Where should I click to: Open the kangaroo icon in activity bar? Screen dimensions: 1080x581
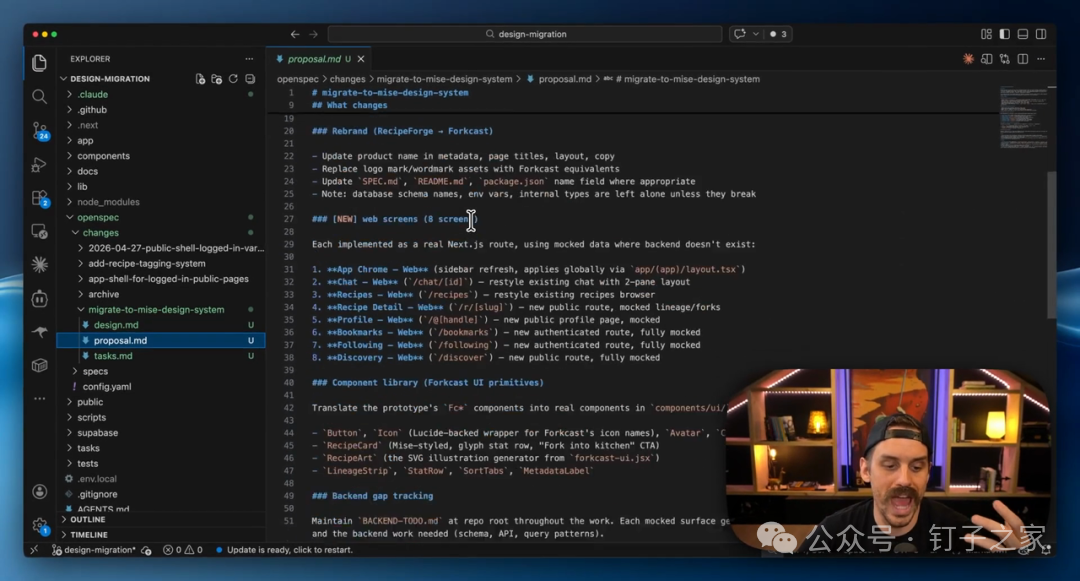(39, 332)
